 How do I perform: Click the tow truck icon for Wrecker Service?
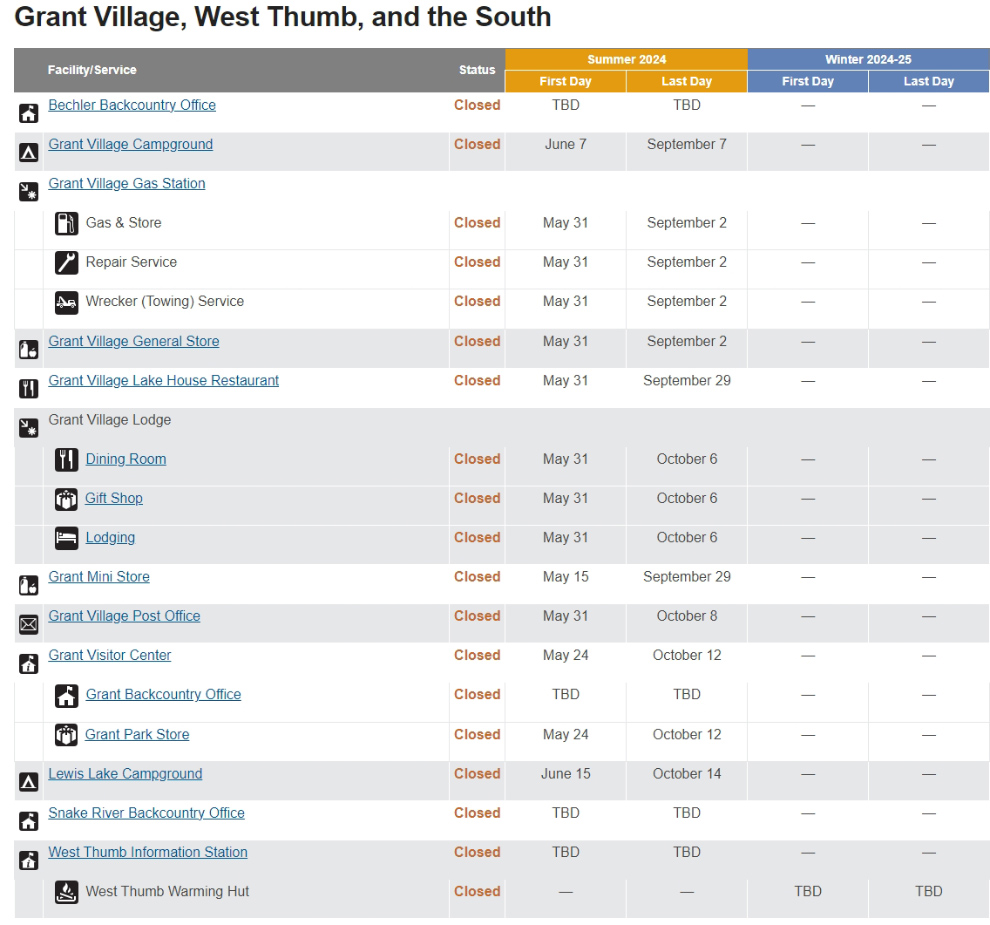coord(66,302)
